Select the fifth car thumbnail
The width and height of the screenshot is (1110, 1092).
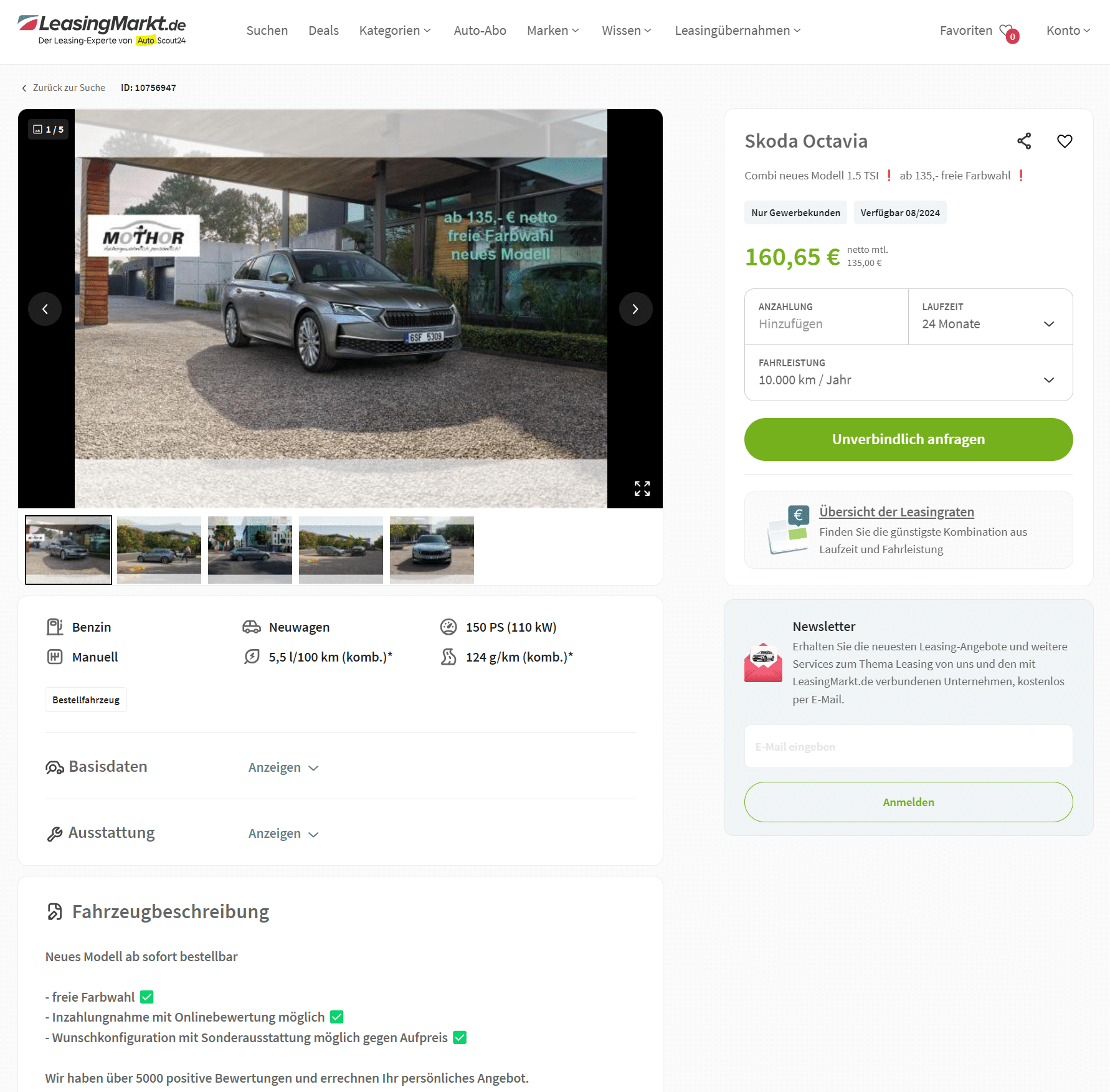[432, 550]
